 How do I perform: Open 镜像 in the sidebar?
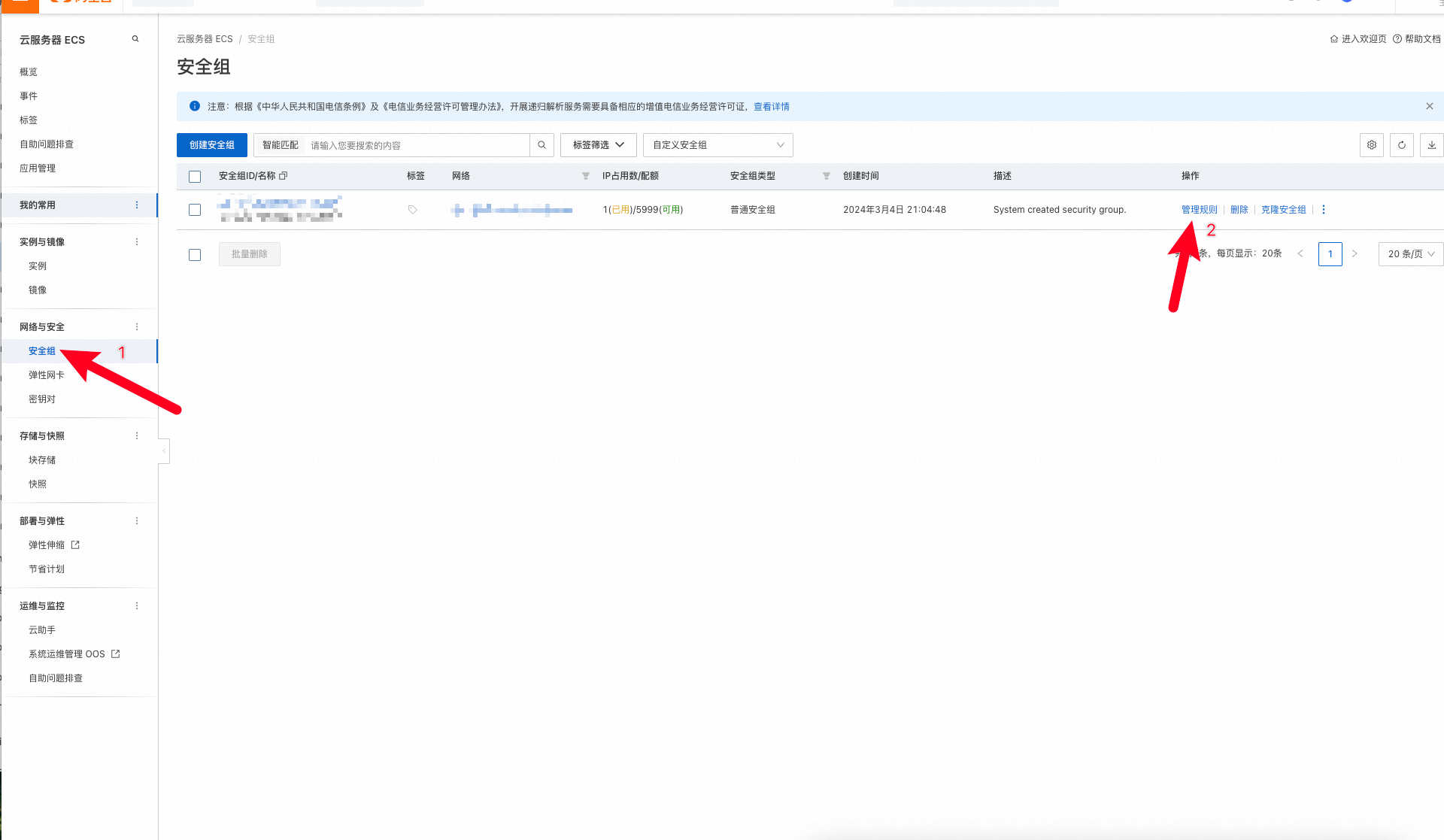coord(38,290)
